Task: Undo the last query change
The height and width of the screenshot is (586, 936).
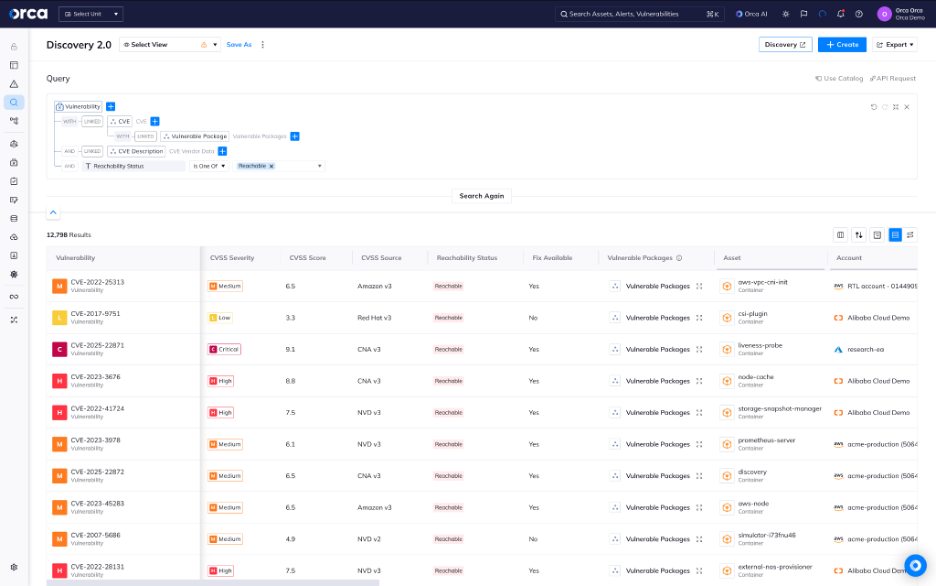Action: click(x=873, y=107)
